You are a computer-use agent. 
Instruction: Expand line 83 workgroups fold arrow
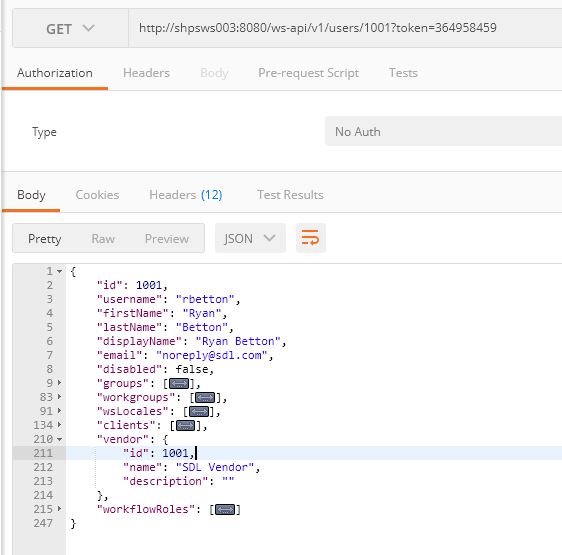[x=59, y=397]
